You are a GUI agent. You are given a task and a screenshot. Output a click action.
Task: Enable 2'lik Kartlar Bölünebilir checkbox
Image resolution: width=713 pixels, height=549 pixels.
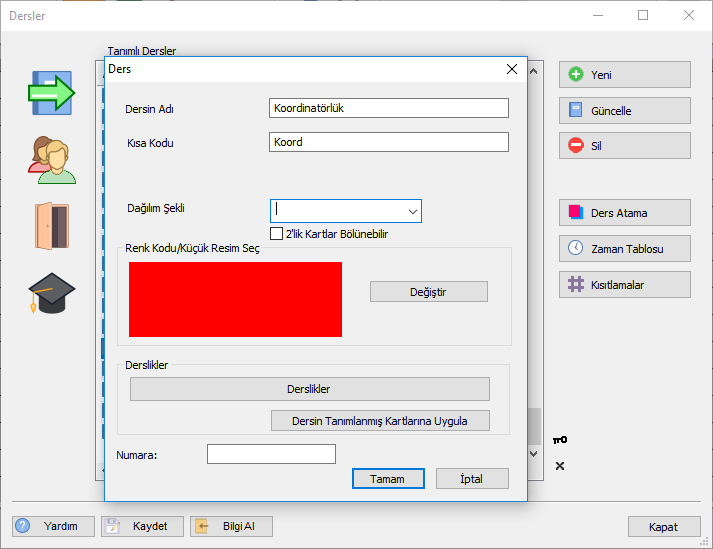tap(276, 234)
